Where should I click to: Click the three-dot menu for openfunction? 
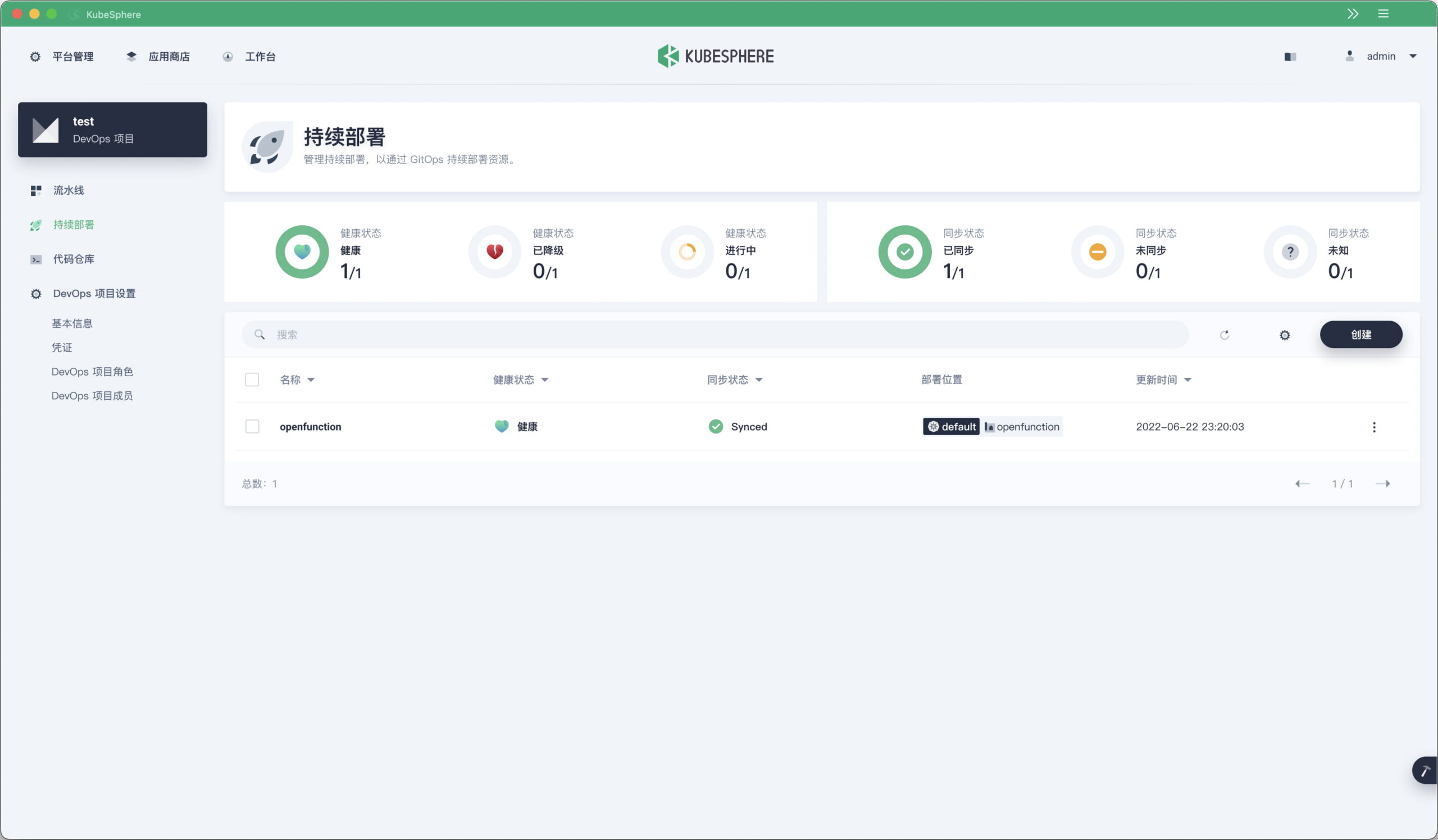(1374, 425)
